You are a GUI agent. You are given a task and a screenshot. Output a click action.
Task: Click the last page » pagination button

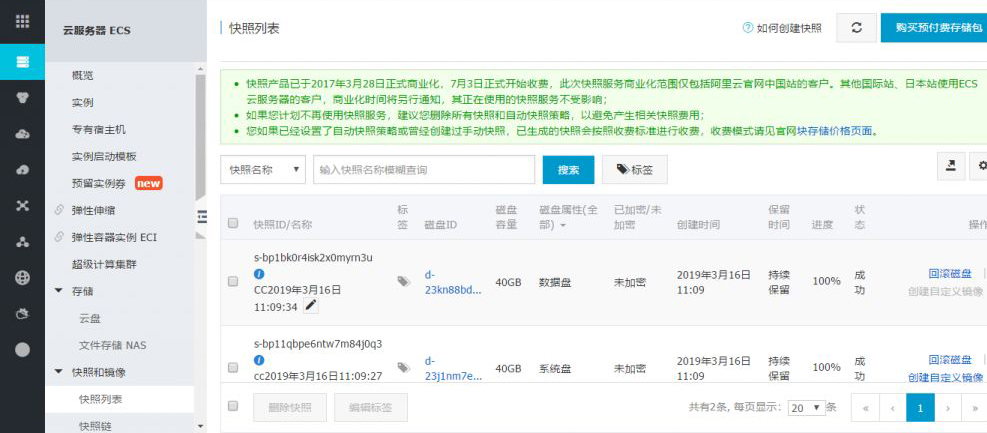pyautogui.click(x=974, y=408)
